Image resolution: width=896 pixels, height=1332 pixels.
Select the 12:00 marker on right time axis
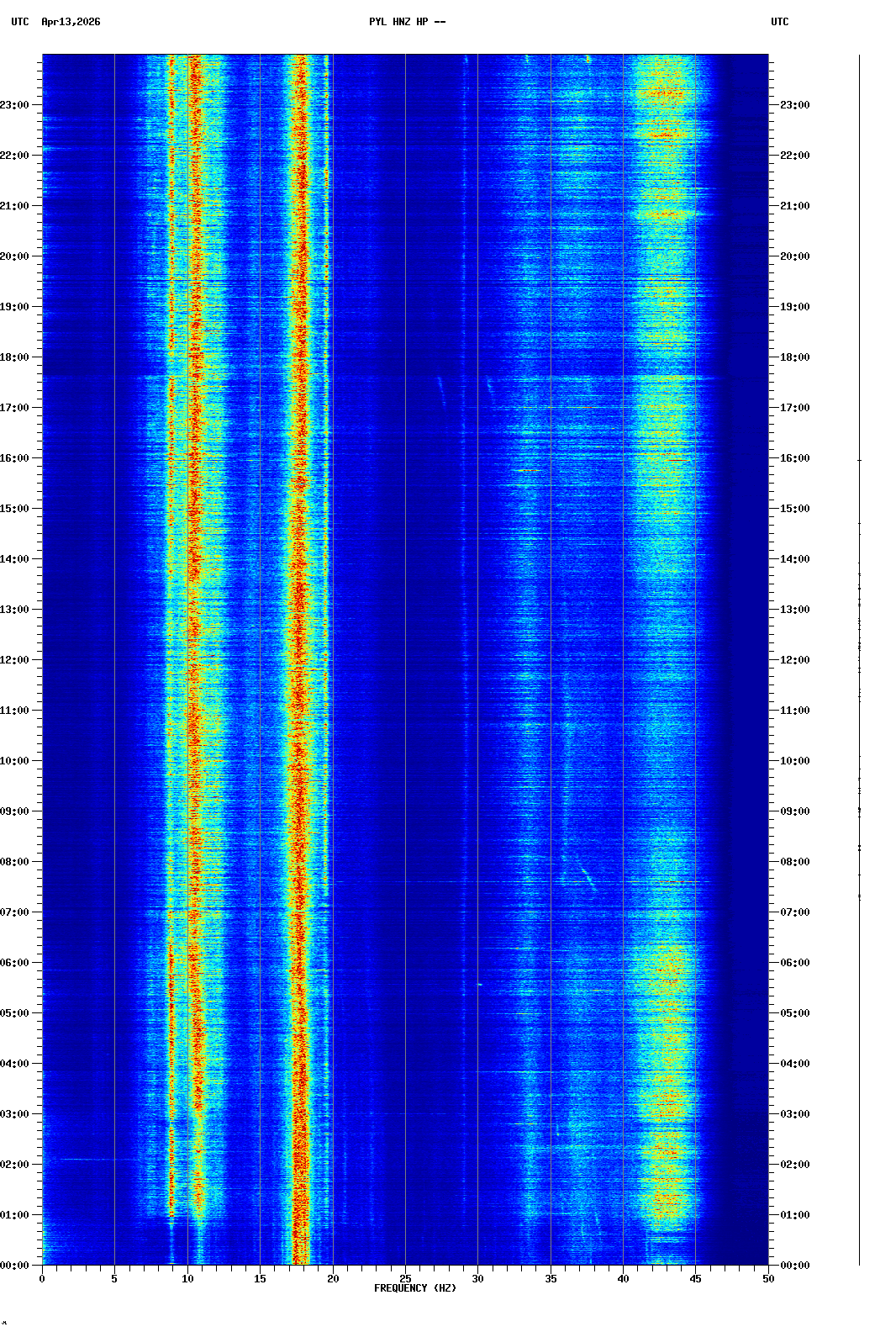(x=794, y=660)
